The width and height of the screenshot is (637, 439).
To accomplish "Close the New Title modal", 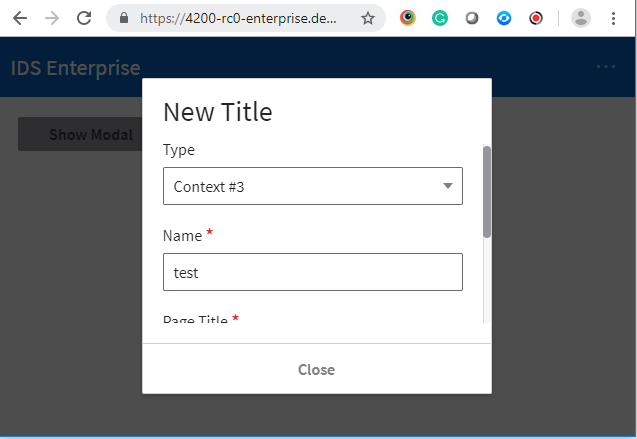I will click(x=316, y=370).
